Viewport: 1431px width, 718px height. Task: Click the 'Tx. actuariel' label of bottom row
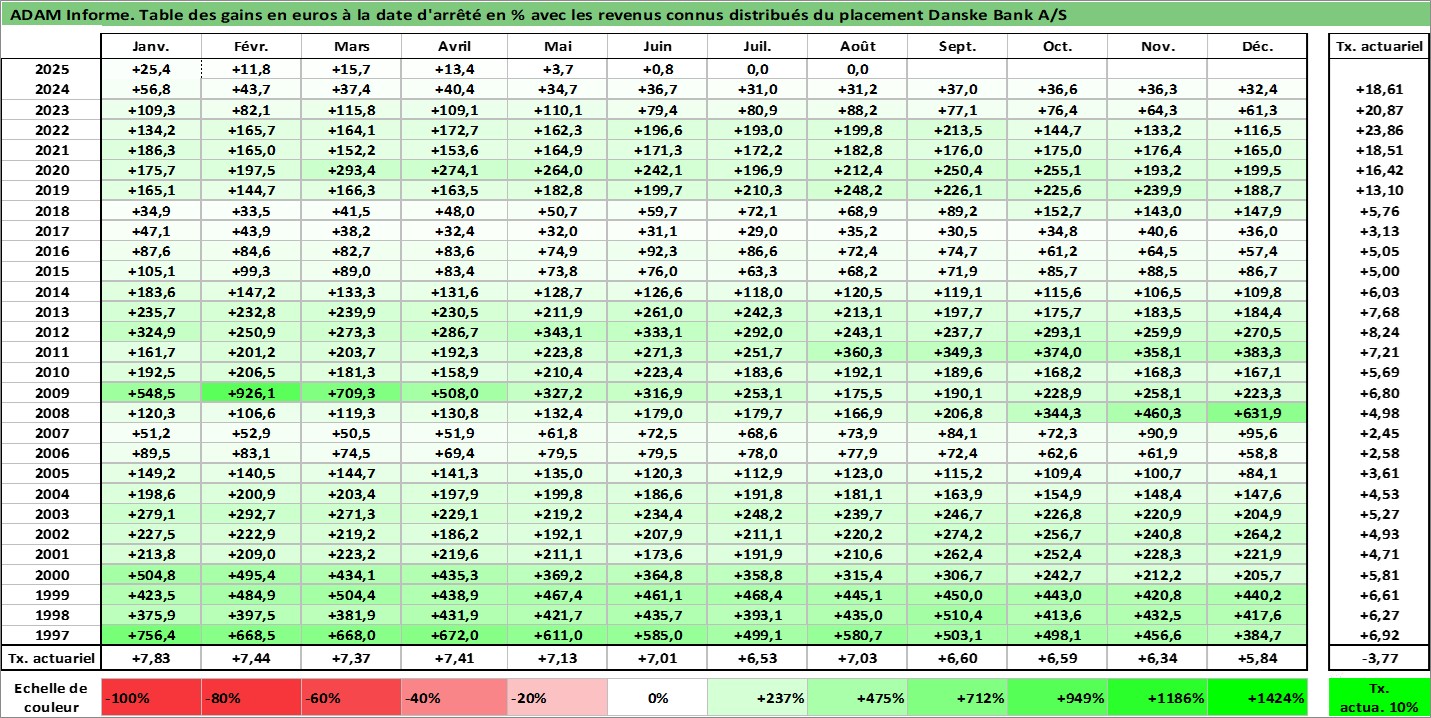[51, 658]
